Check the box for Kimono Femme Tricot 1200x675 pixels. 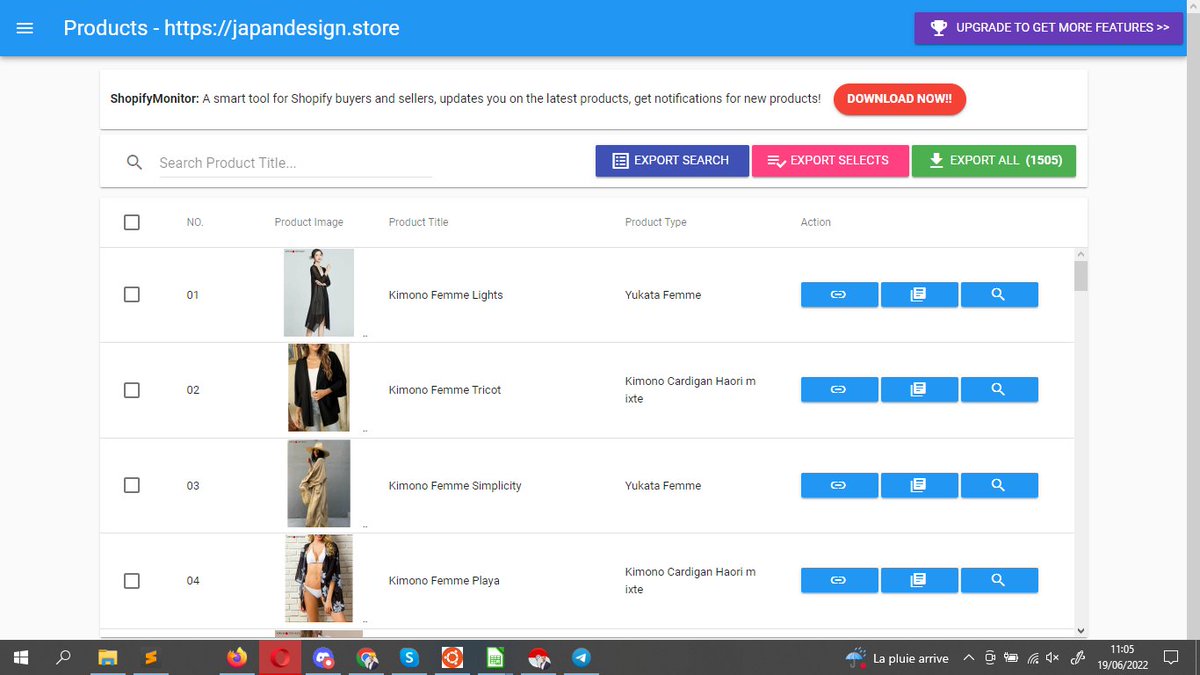pos(132,390)
